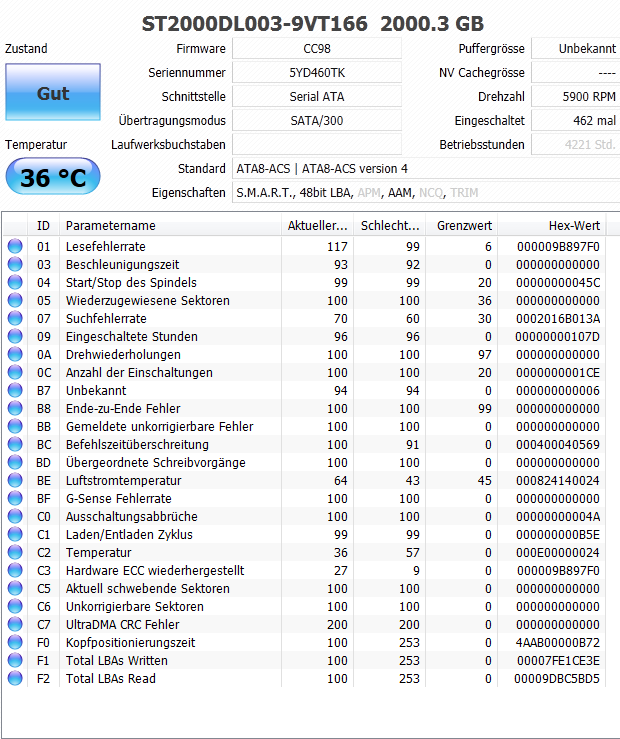Click status orb for Aktuell schwebende Sektoren
This screenshot has height=739, width=620.
[15, 588]
